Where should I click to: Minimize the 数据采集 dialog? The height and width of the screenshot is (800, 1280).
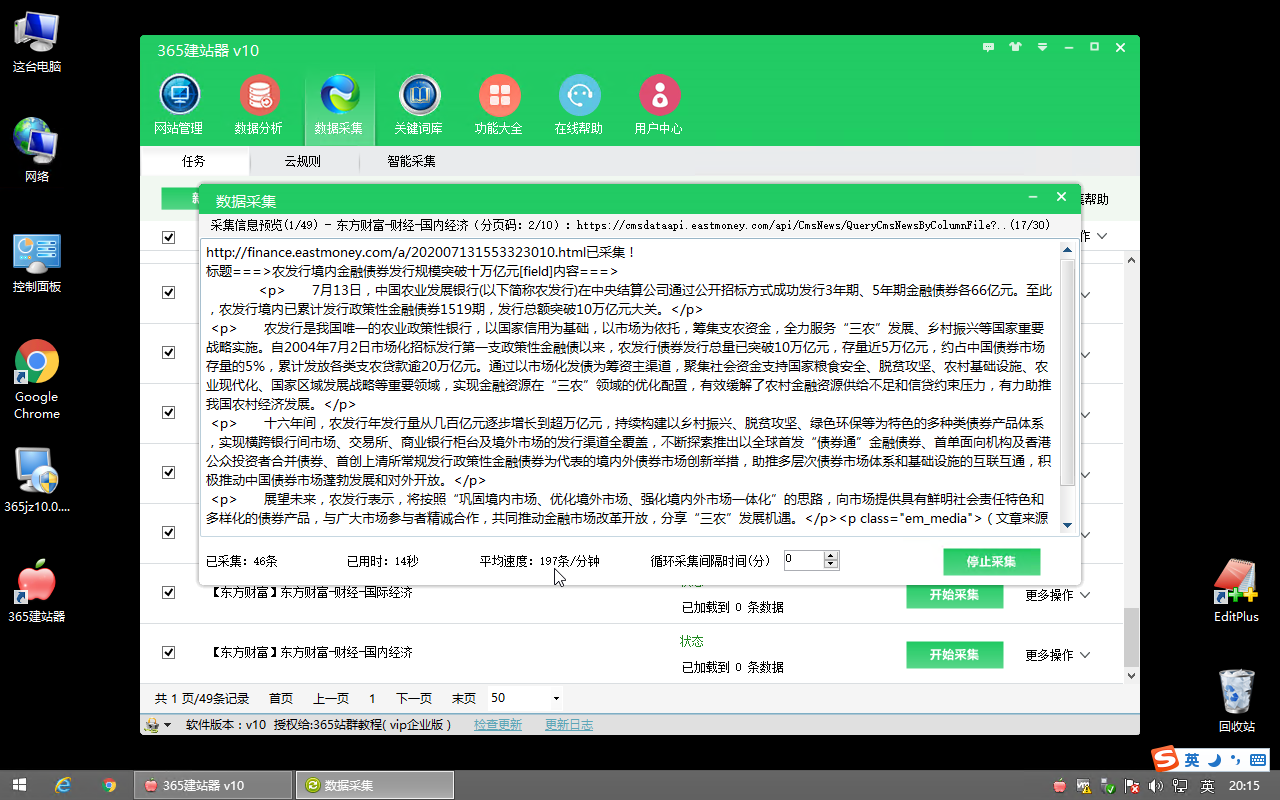tap(1034, 197)
